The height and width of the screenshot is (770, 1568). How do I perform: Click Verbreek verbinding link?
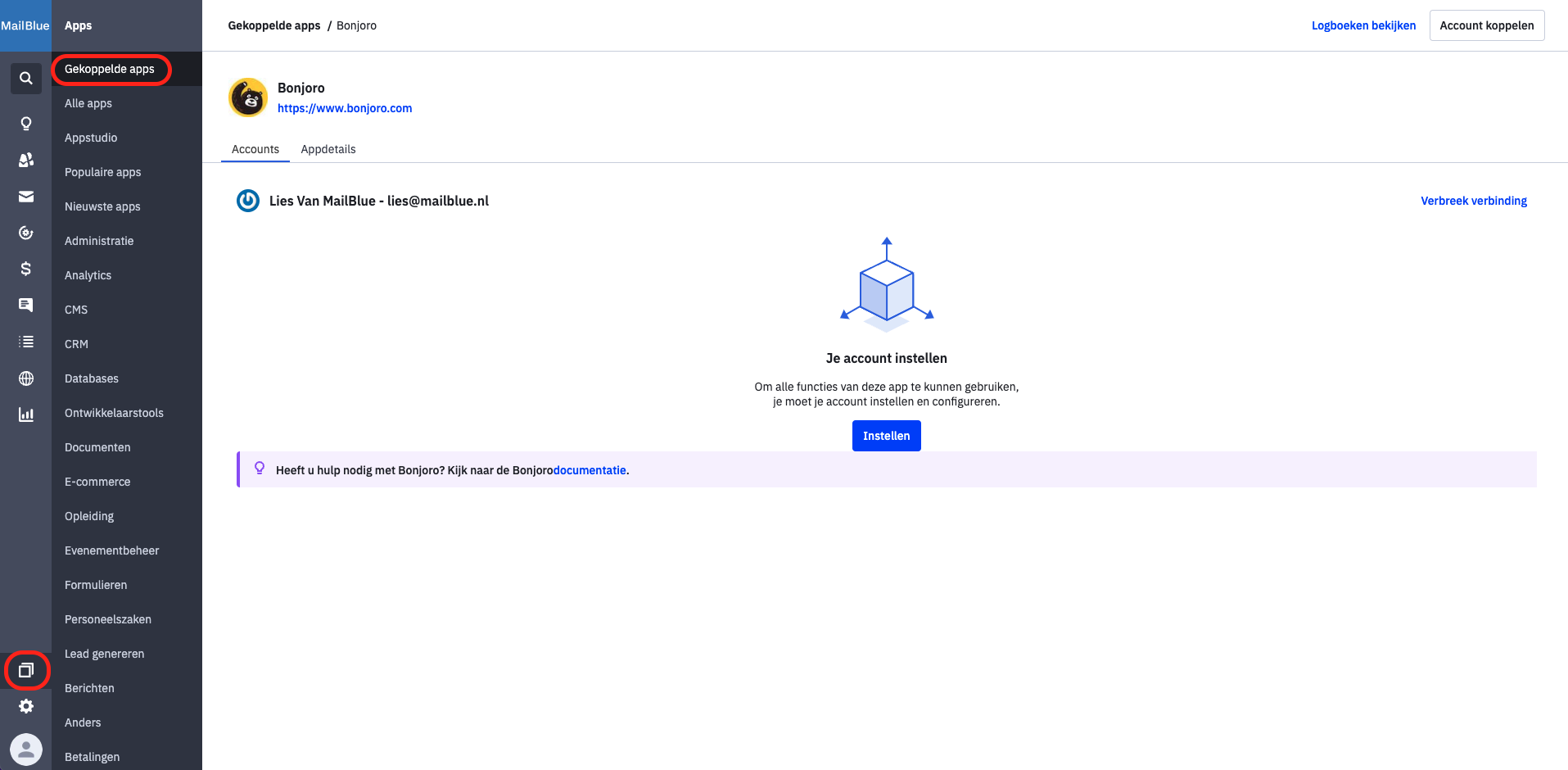click(1474, 201)
